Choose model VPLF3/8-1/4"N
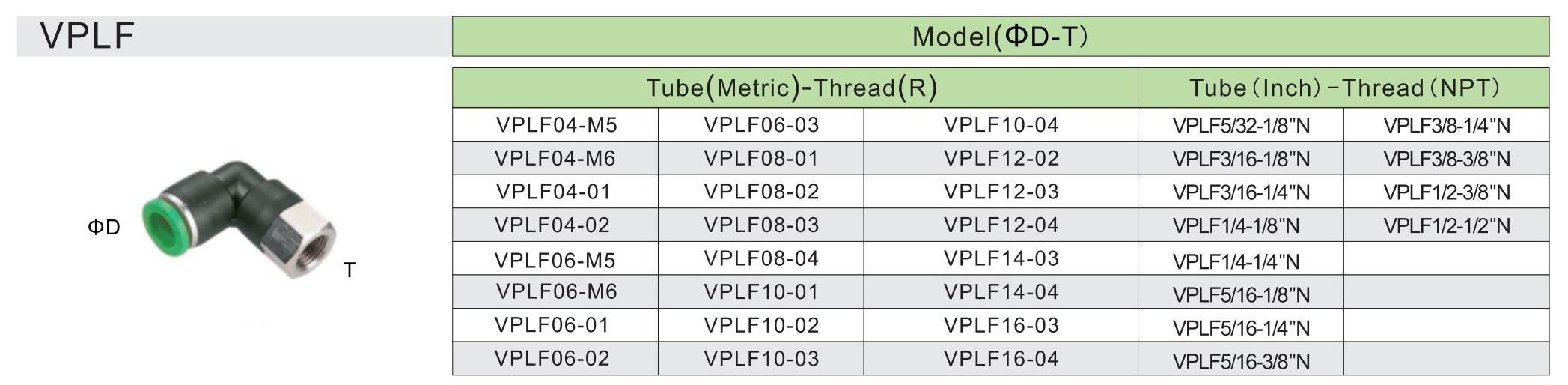Image resolution: width=1568 pixels, height=385 pixels. (1446, 126)
